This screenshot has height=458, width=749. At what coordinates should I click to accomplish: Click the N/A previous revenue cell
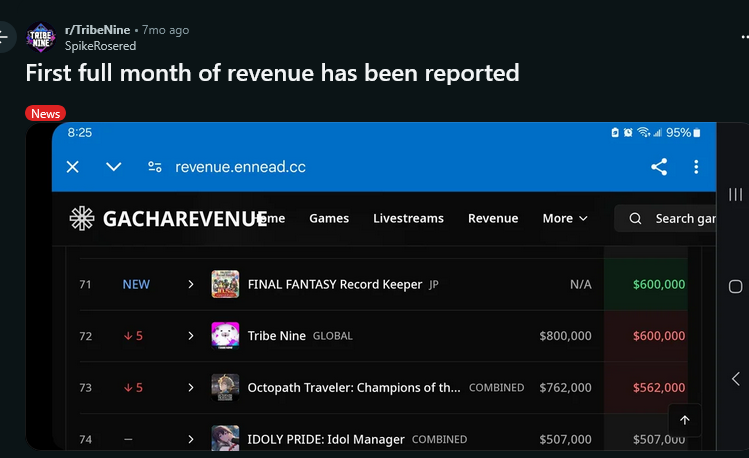pyautogui.click(x=580, y=285)
